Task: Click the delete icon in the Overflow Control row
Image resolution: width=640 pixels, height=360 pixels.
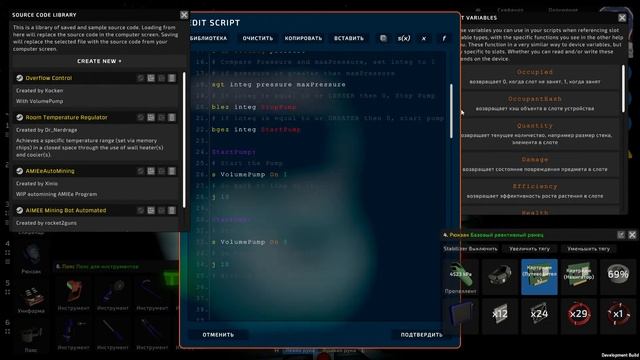Action: (172, 78)
